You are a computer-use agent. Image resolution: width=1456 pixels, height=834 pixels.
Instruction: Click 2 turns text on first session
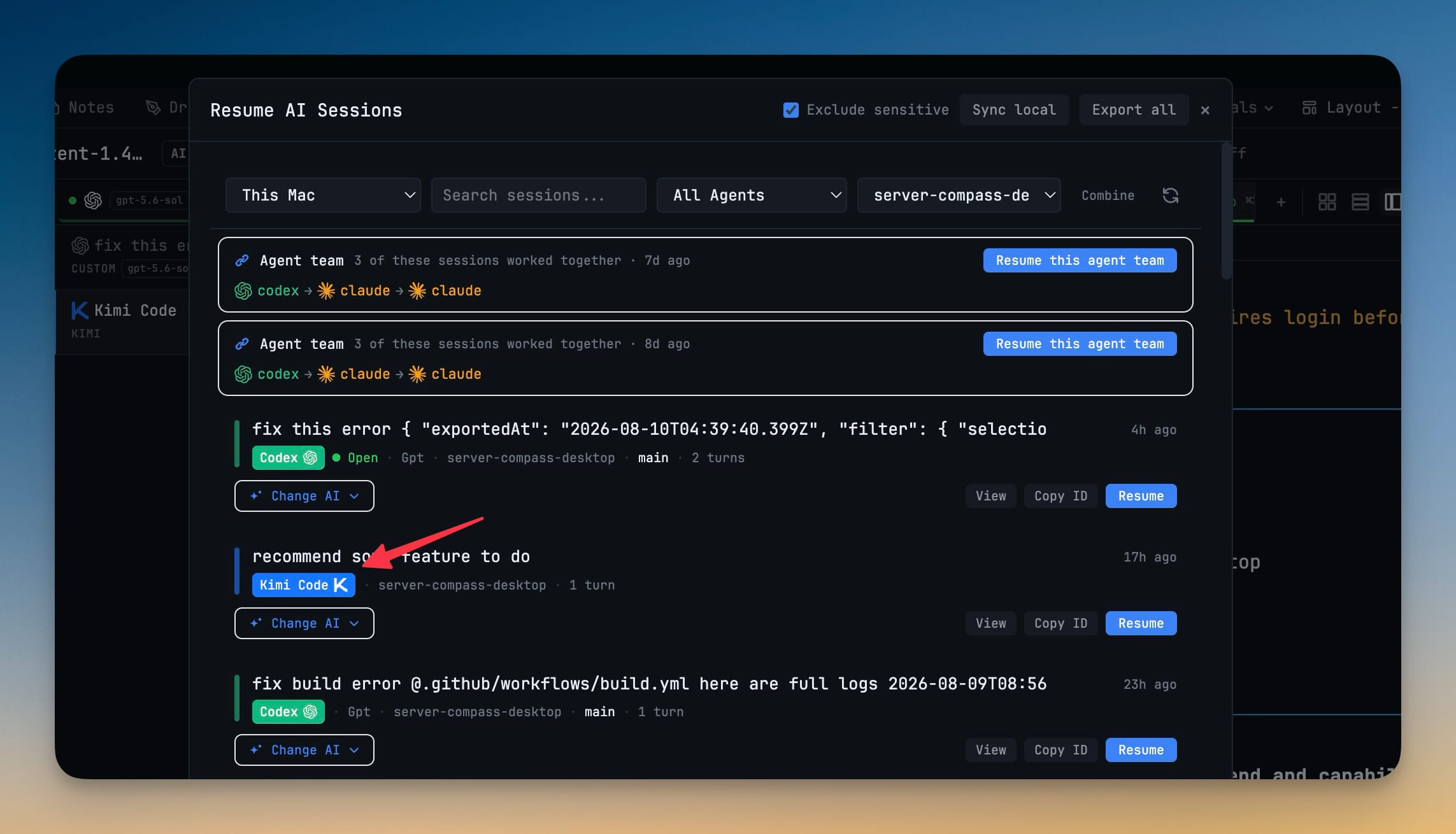pos(718,458)
